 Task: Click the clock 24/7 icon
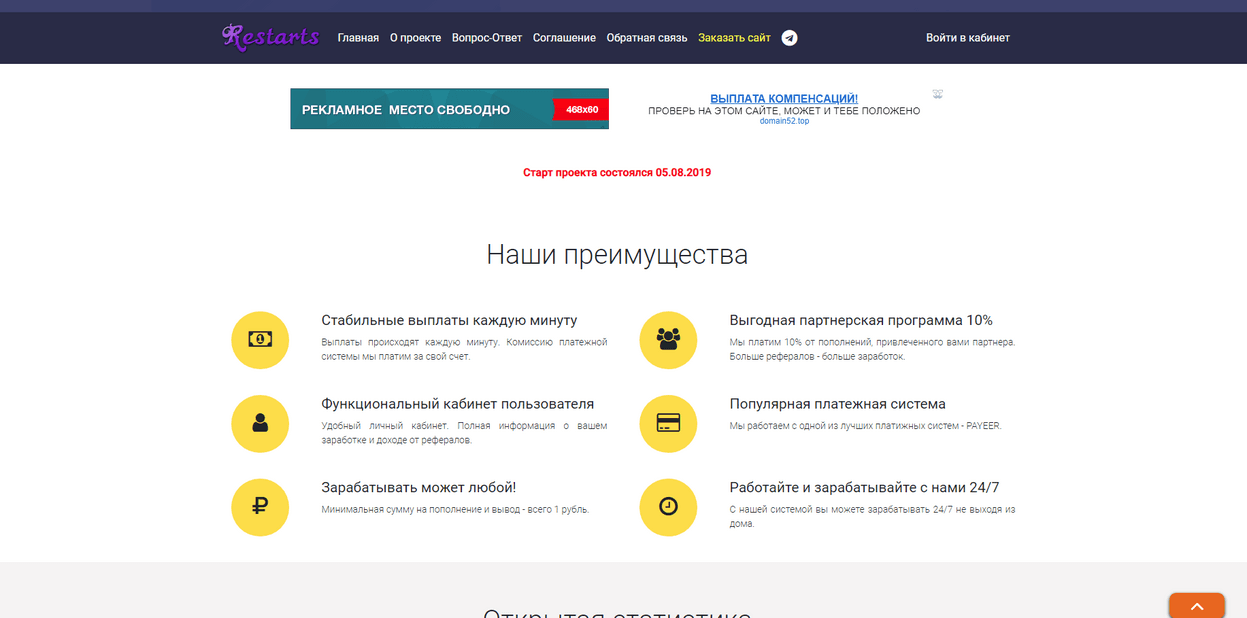(668, 507)
